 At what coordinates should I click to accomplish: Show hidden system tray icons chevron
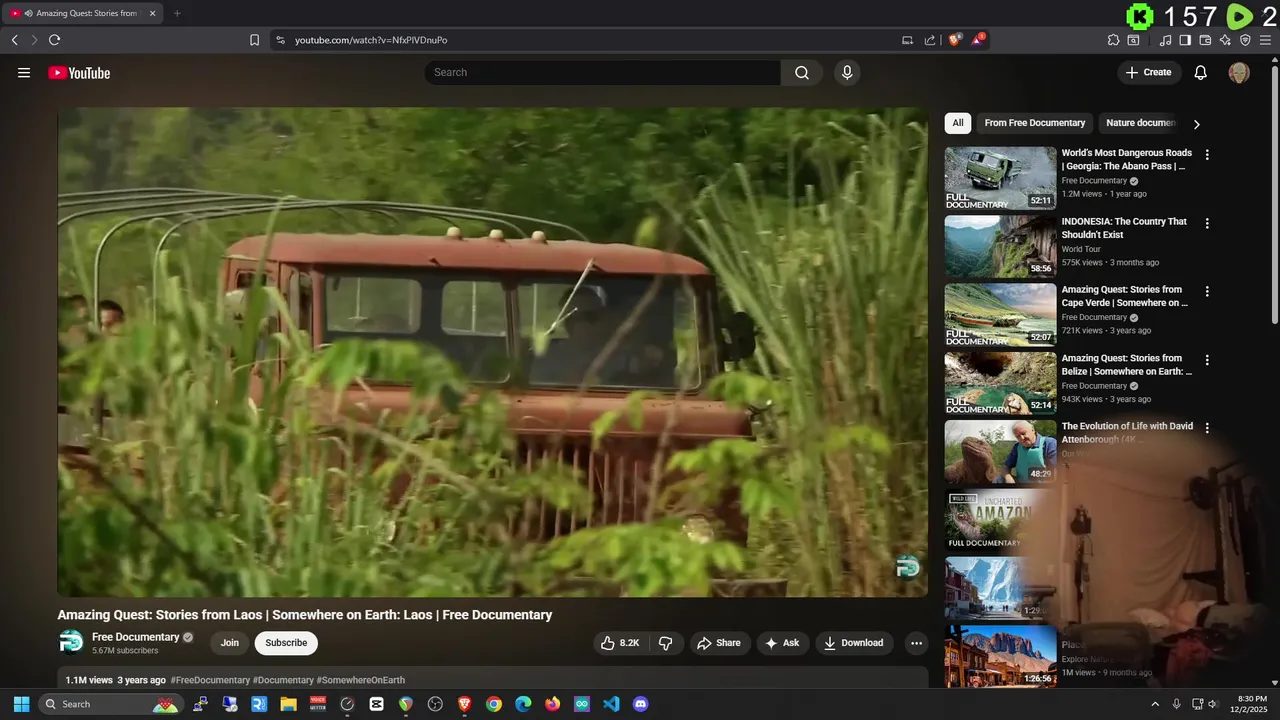[x=1156, y=704]
